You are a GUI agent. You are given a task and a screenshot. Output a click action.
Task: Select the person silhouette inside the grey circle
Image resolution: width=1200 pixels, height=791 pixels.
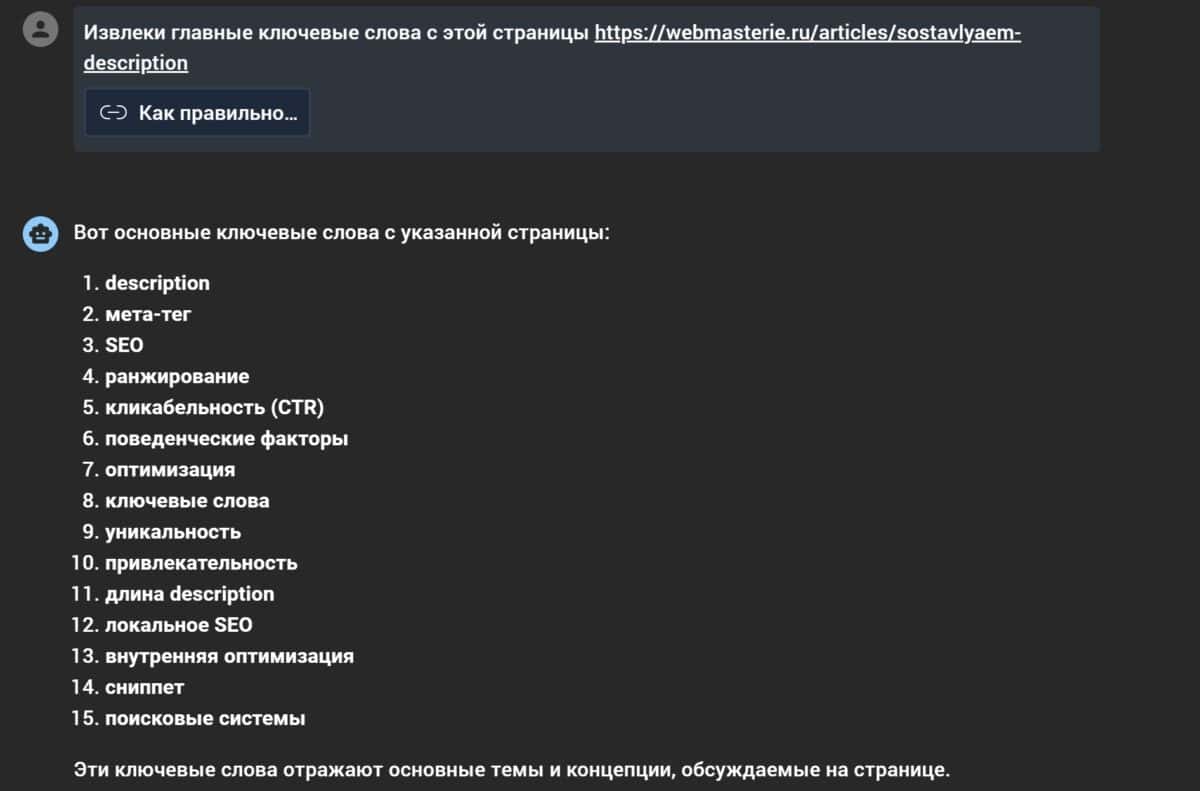click(x=39, y=28)
